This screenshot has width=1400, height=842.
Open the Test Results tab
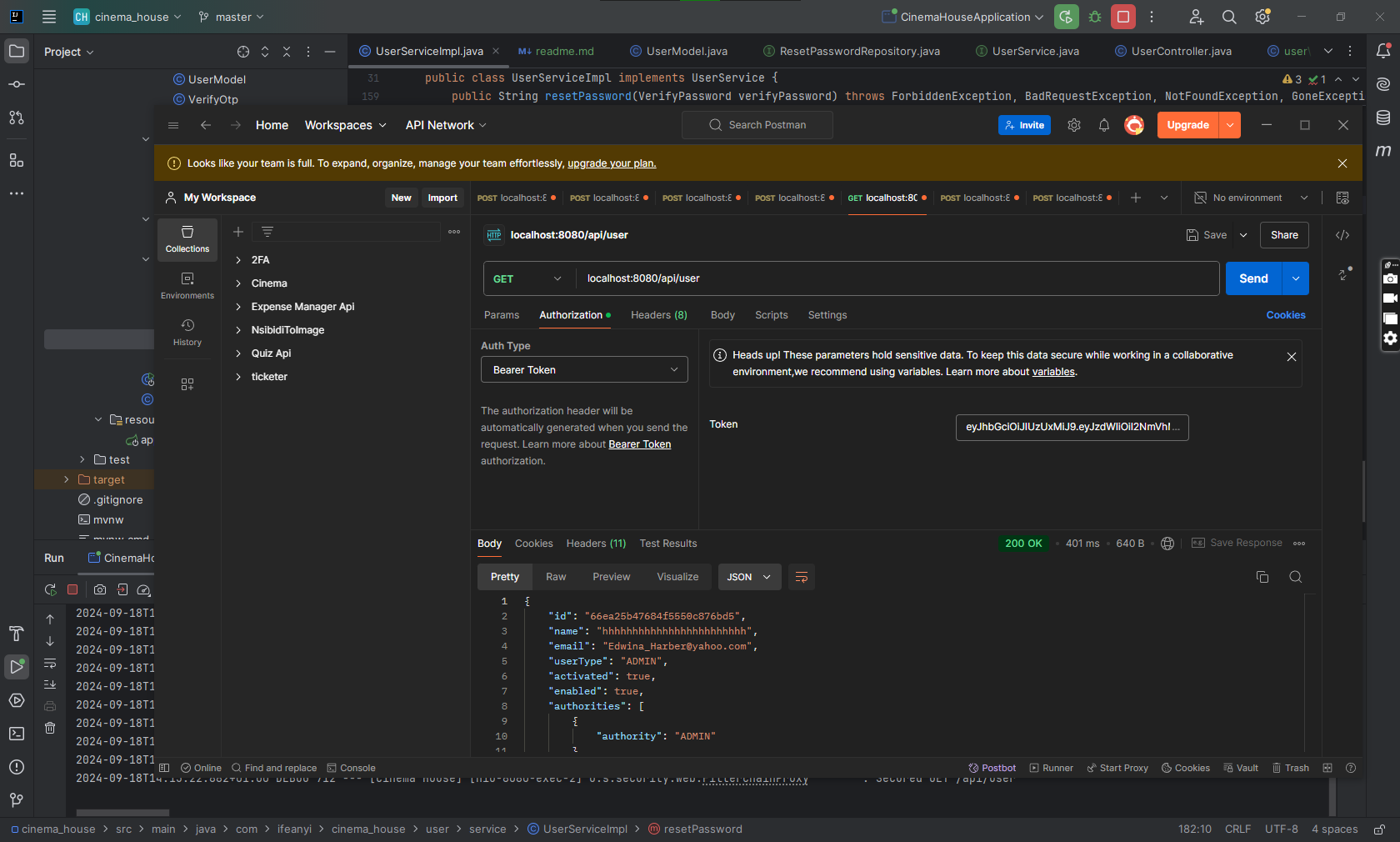pos(668,544)
